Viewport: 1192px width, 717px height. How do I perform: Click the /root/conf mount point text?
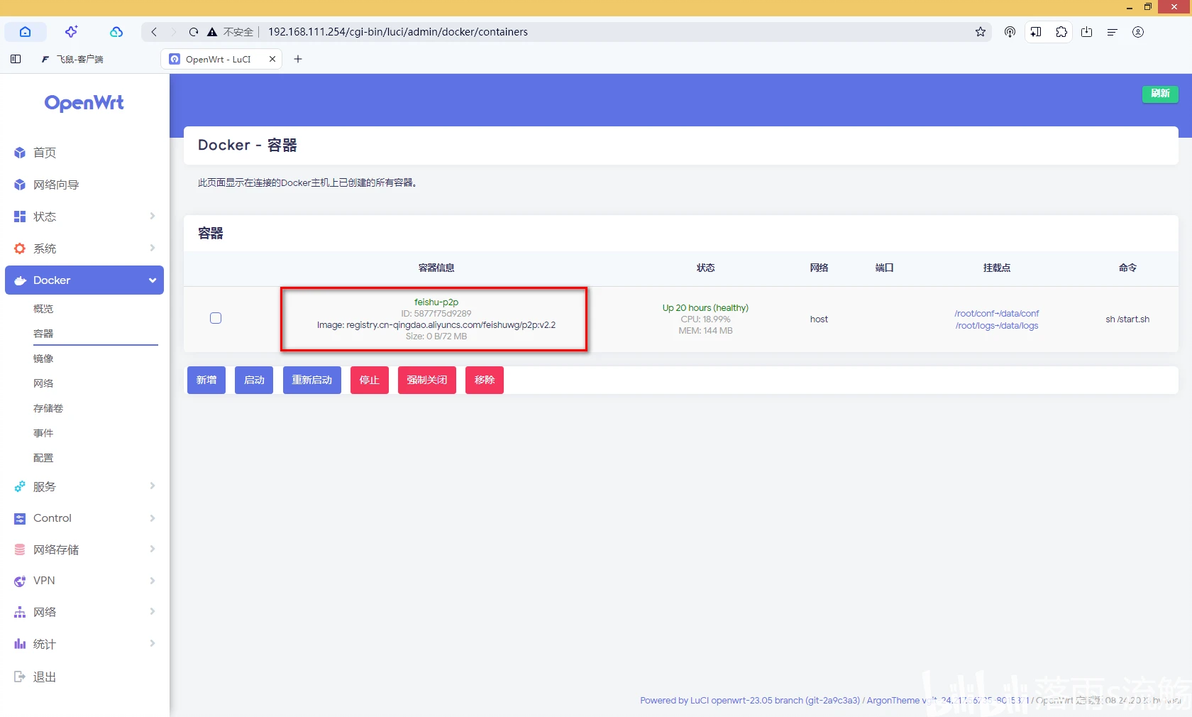pyautogui.click(x=997, y=313)
